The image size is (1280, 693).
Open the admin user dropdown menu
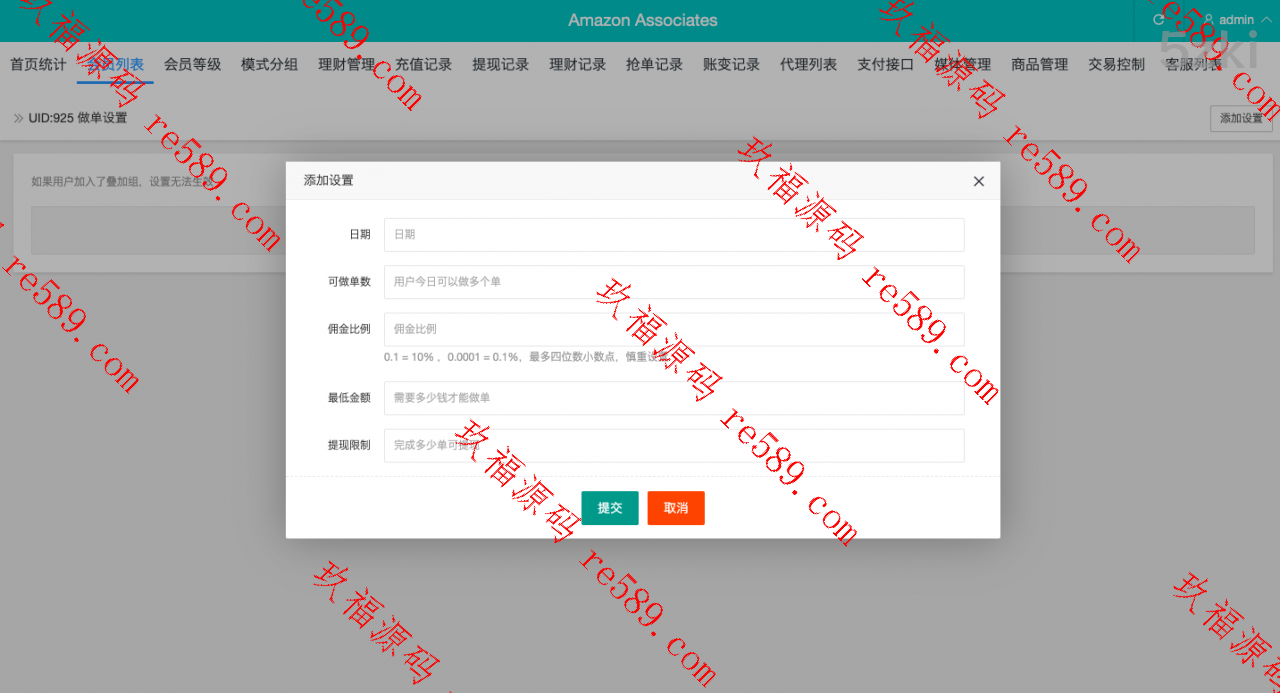(x=1236, y=20)
